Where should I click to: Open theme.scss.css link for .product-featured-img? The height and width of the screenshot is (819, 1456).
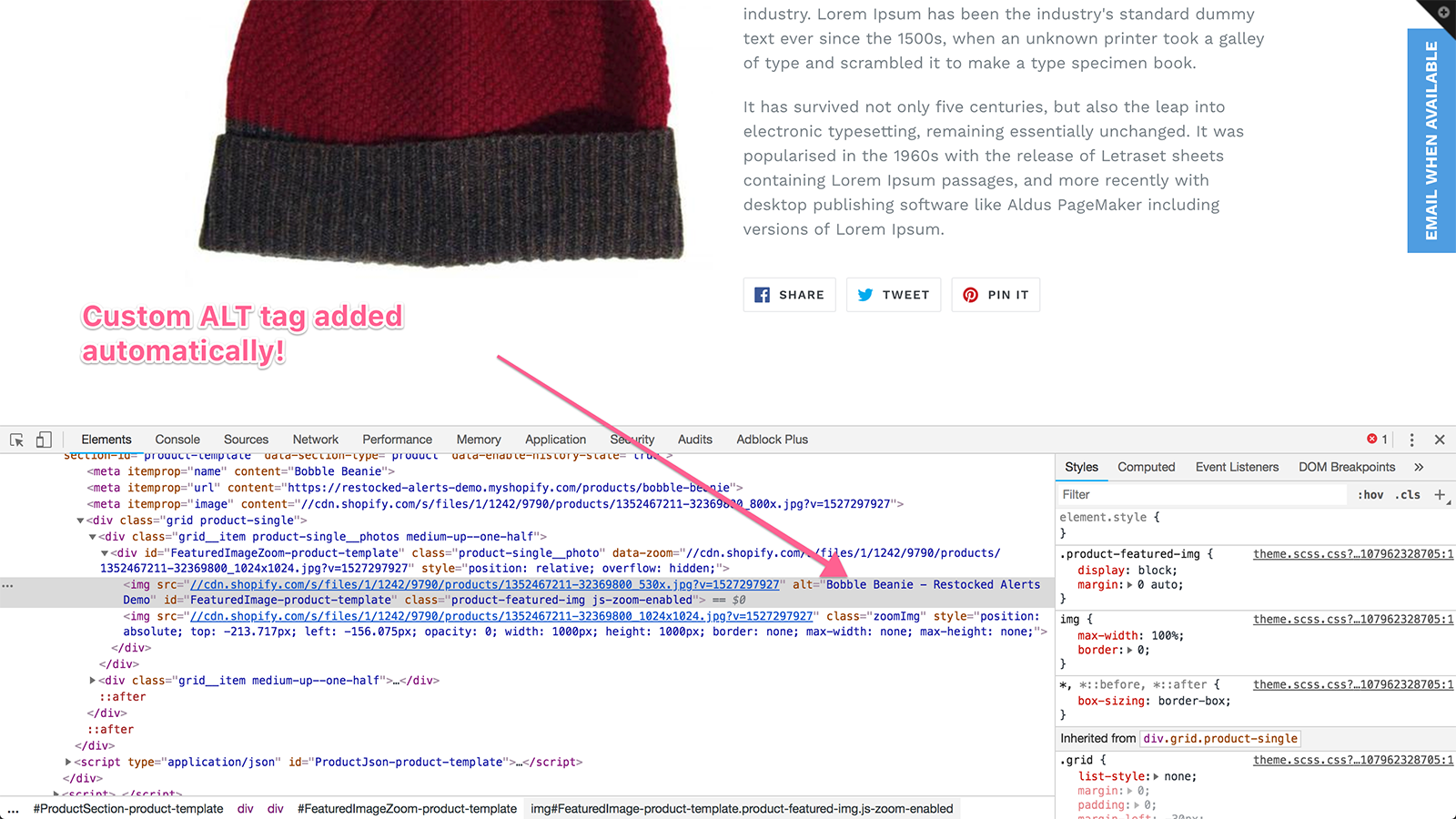[x=1353, y=554]
